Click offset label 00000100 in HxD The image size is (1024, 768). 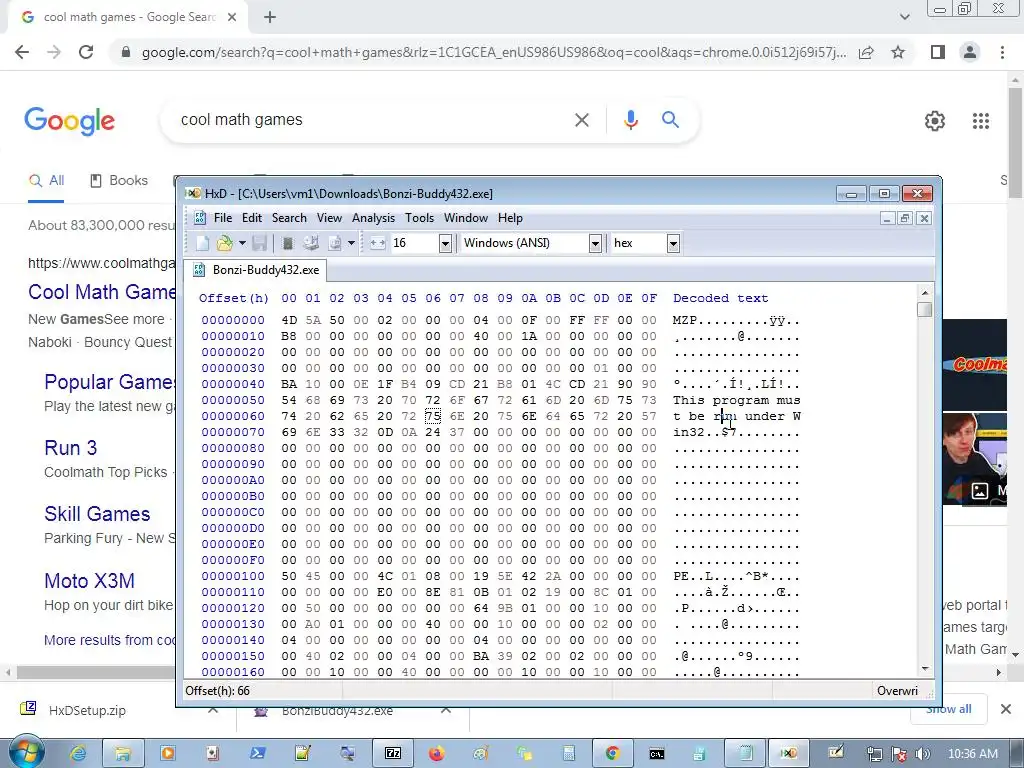pos(232,576)
